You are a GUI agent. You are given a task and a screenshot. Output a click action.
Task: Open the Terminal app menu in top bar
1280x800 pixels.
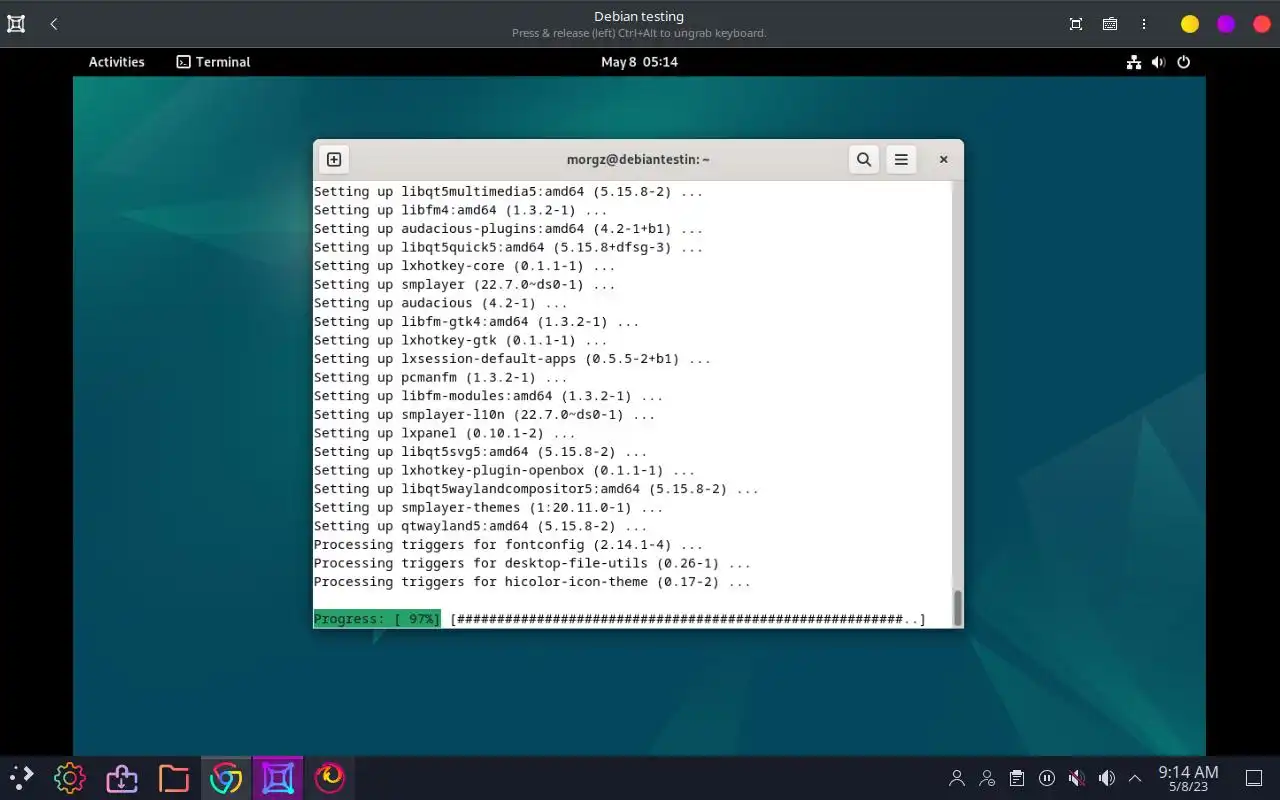pos(213,62)
